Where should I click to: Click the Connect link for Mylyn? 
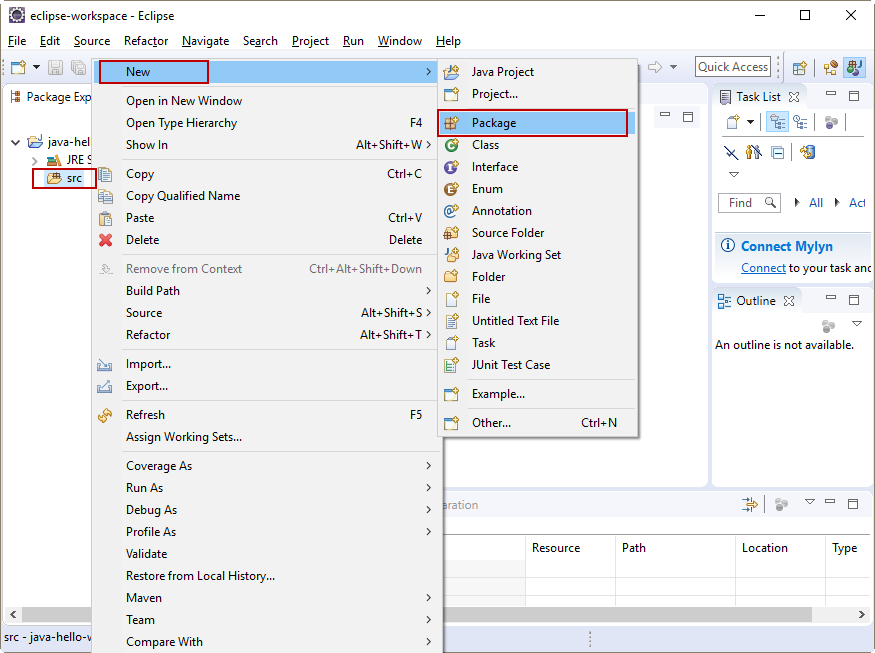point(763,268)
